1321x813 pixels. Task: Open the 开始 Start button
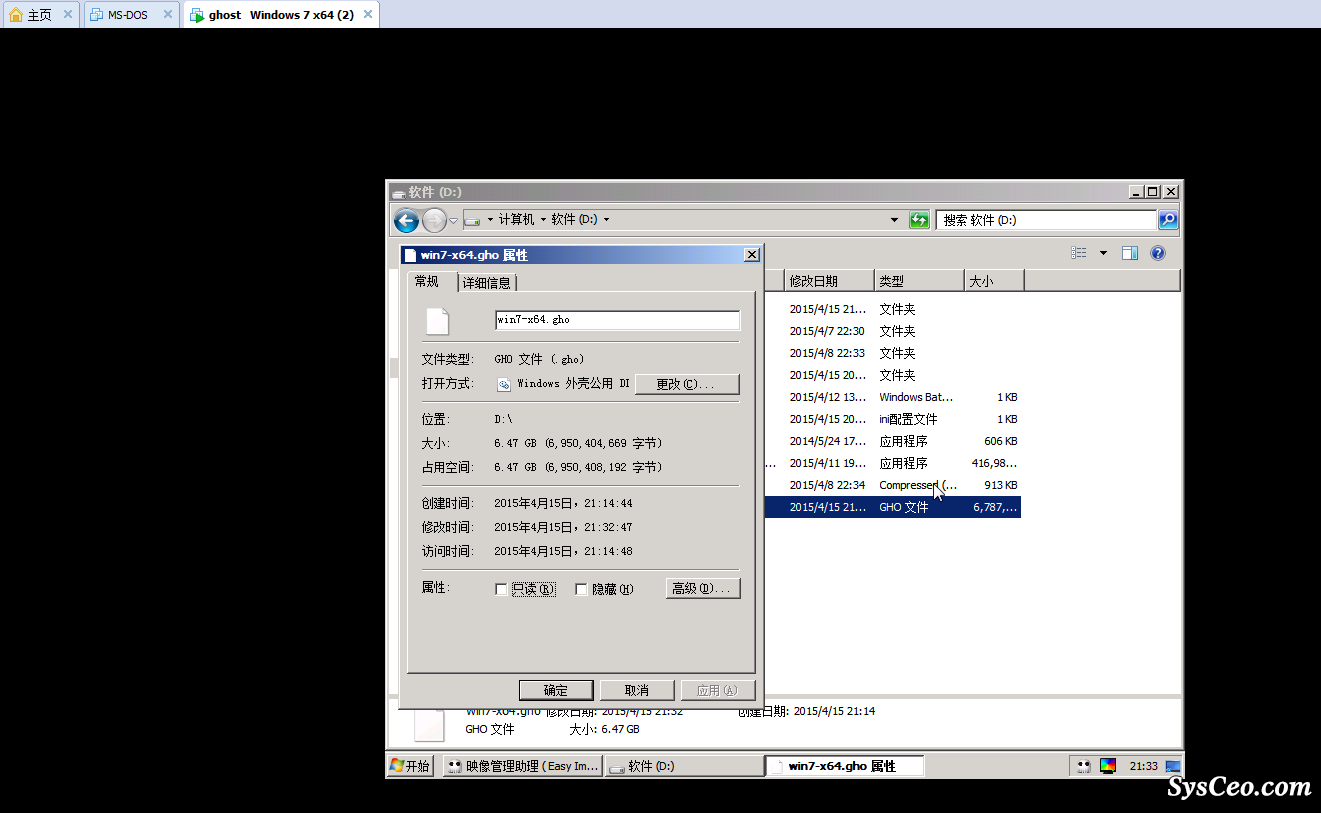(x=410, y=766)
